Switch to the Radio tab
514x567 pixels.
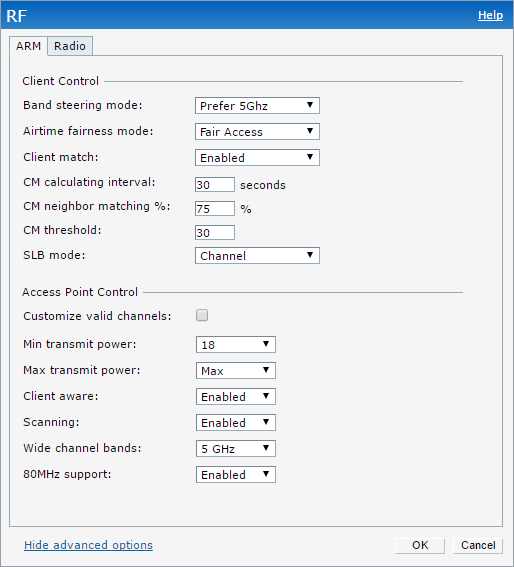click(70, 46)
